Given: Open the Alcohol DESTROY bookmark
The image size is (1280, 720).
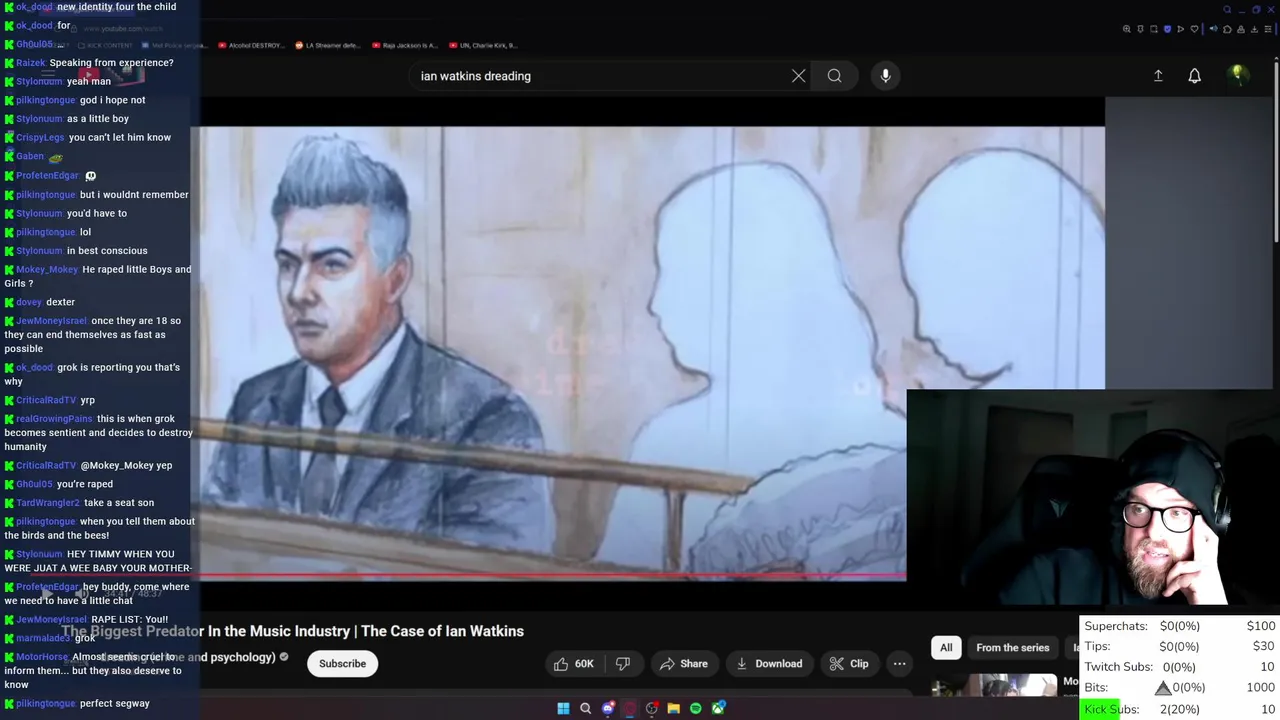Looking at the screenshot, I should [251, 45].
